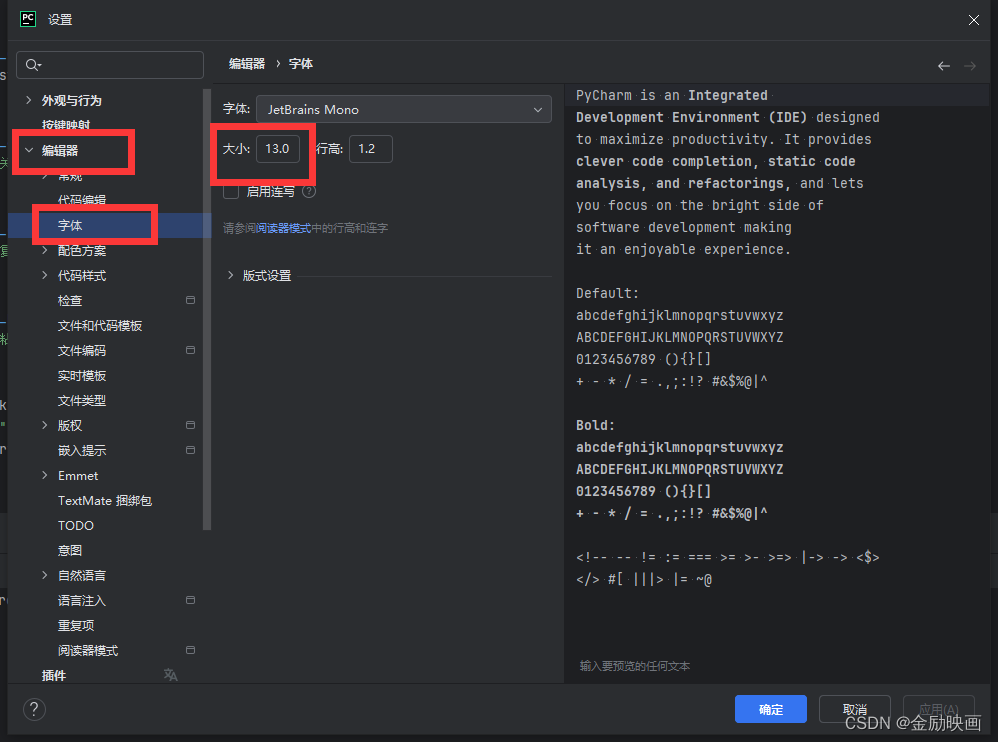Click the 大小 font size field
The image size is (998, 742).
tap(278, 149)
